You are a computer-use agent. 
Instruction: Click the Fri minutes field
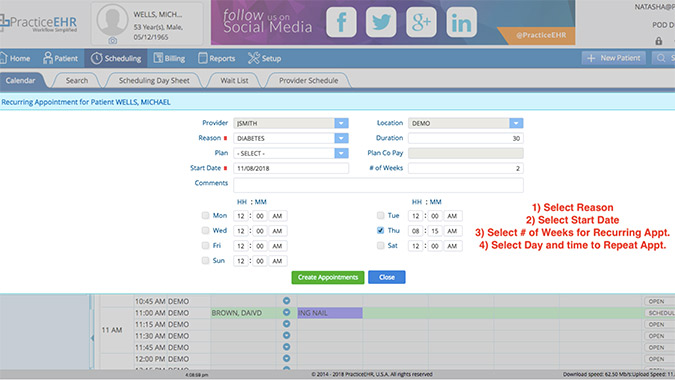(x=260, y=246)
